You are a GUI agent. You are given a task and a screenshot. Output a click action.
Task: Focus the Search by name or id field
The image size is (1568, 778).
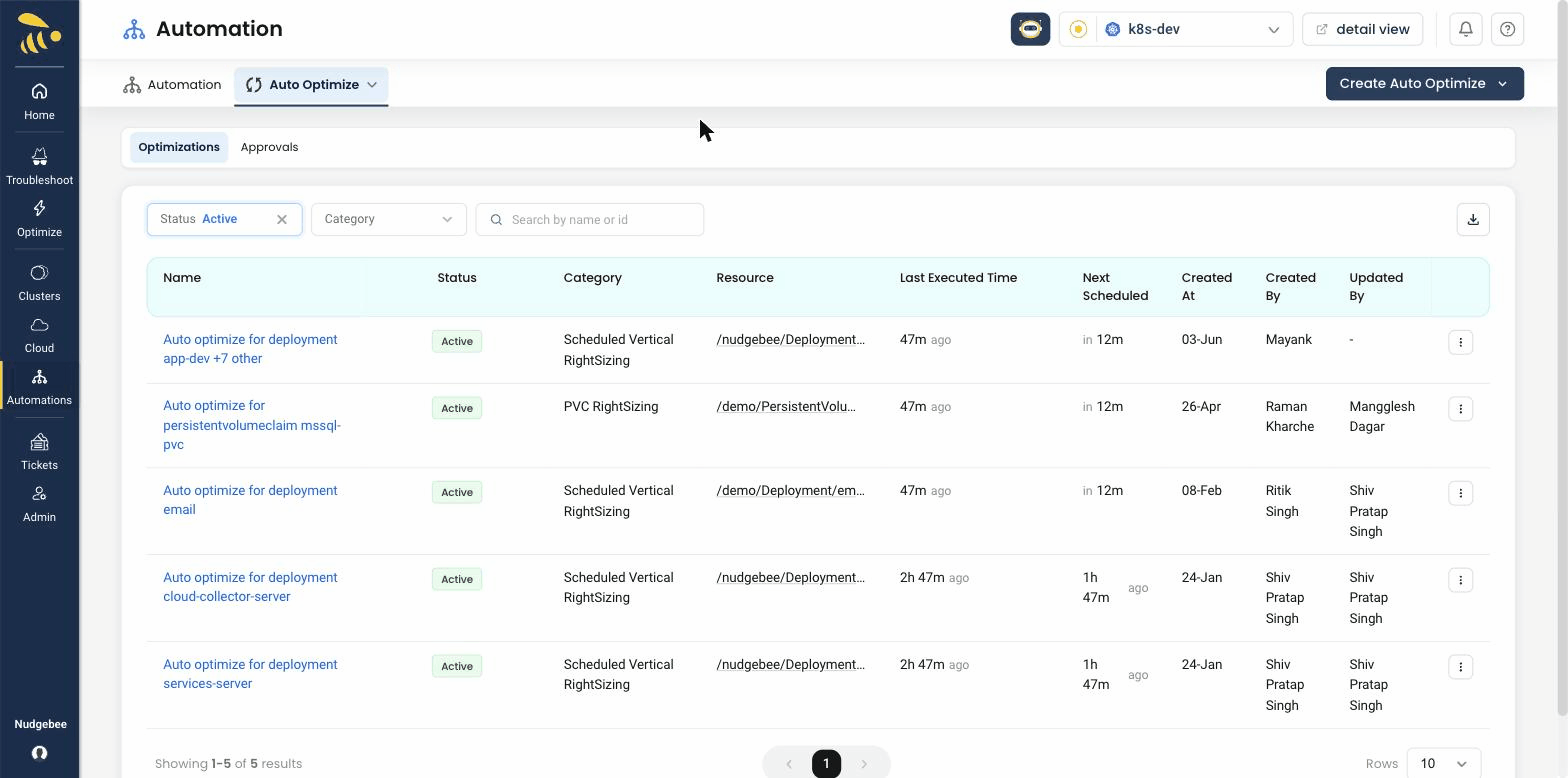tap(590, 219)
